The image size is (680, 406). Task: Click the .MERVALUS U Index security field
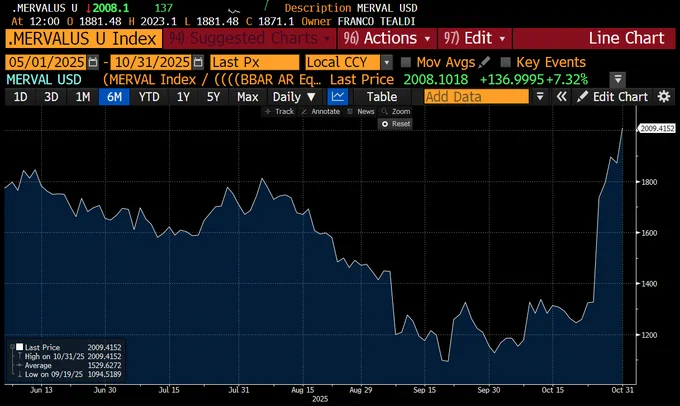(83, 39)
